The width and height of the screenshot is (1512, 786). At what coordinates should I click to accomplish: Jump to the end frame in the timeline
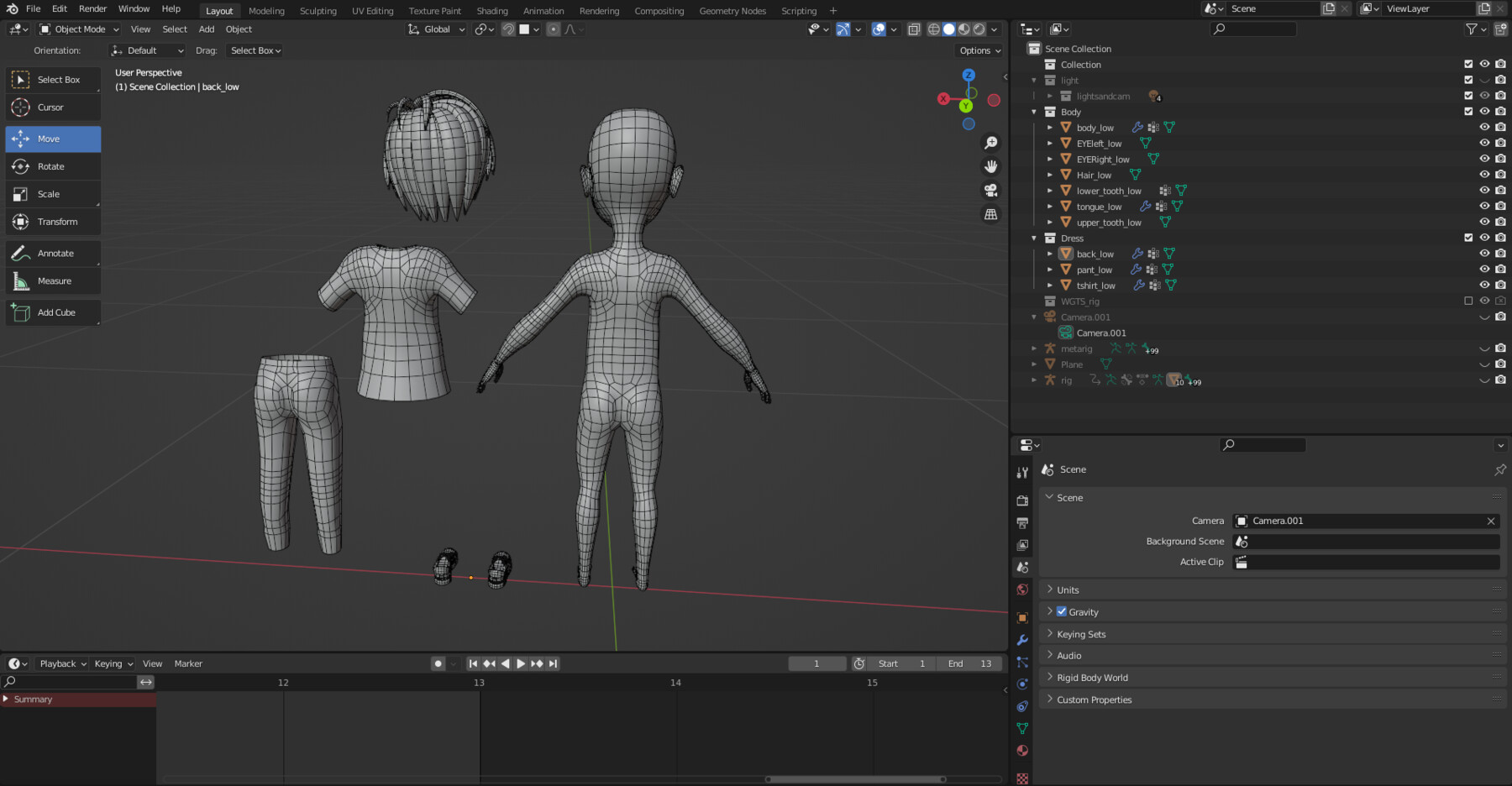pyautogui.click(x=553, y=663)
